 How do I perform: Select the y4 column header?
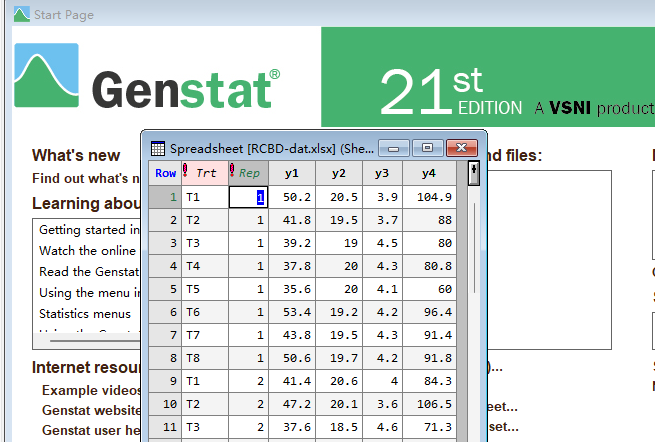429,173
